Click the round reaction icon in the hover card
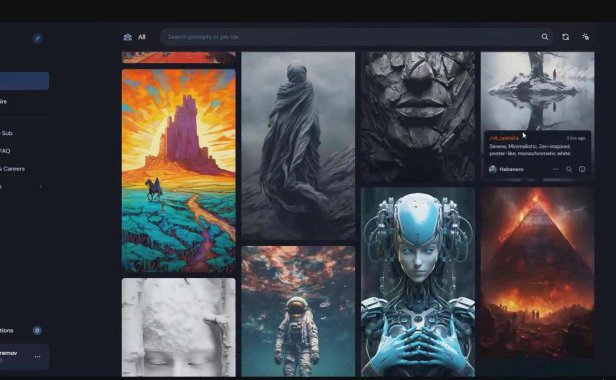The width and height of the screenshot is (616, 380). [582, 169]
